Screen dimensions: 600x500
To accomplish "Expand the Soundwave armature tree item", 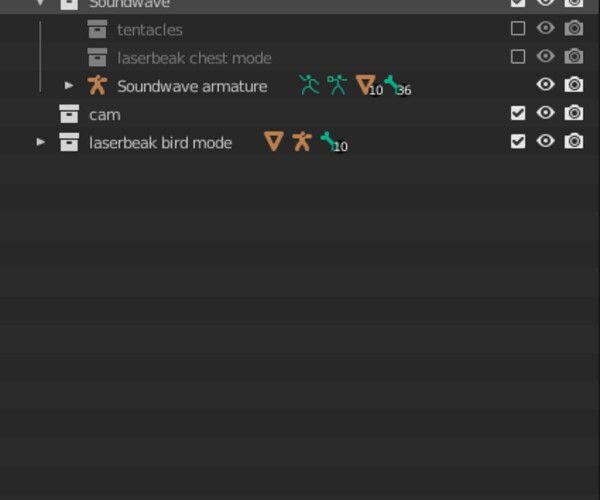I will click(x=69, y=86).
